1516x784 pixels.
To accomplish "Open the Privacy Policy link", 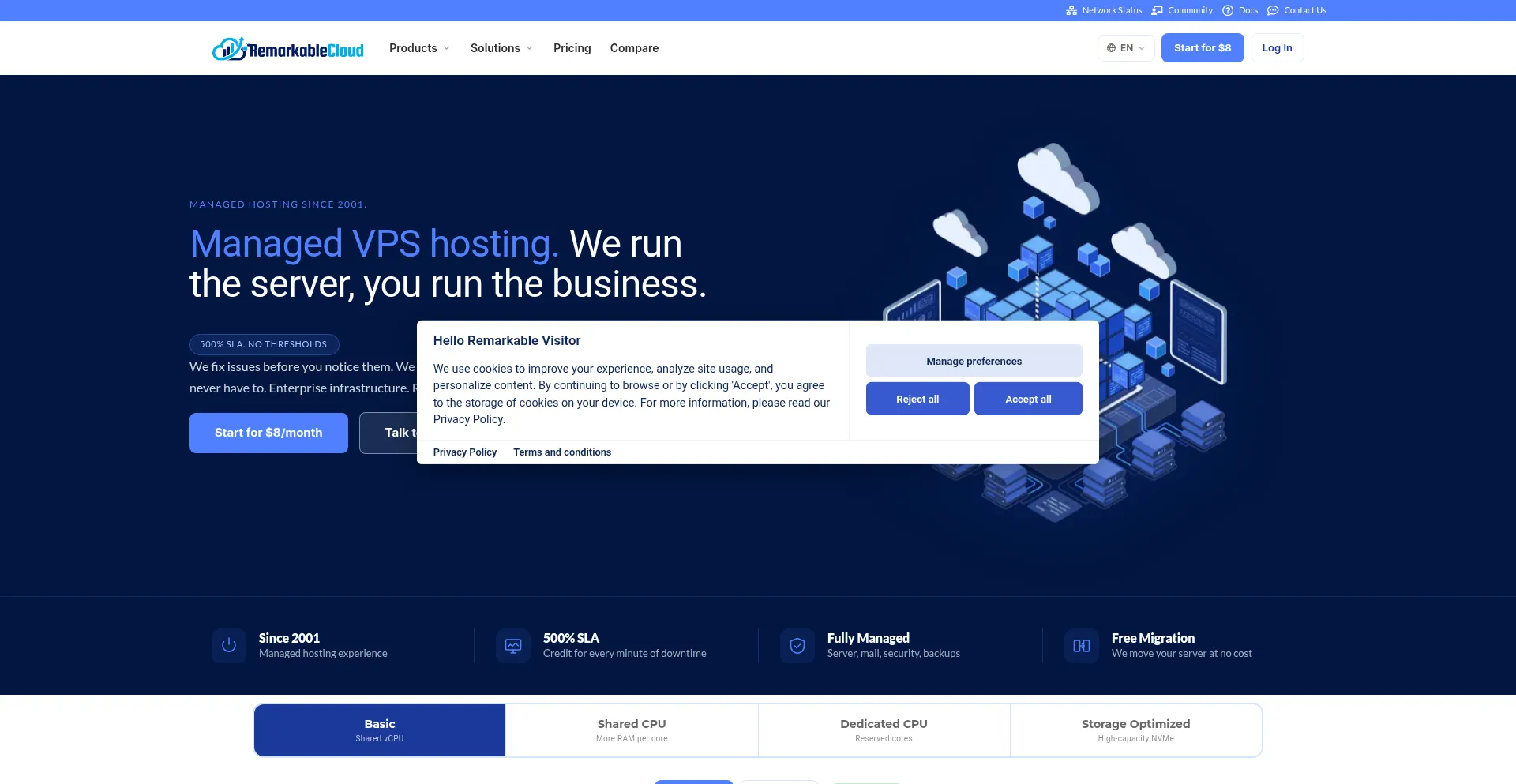I will (x=465, y=452).
